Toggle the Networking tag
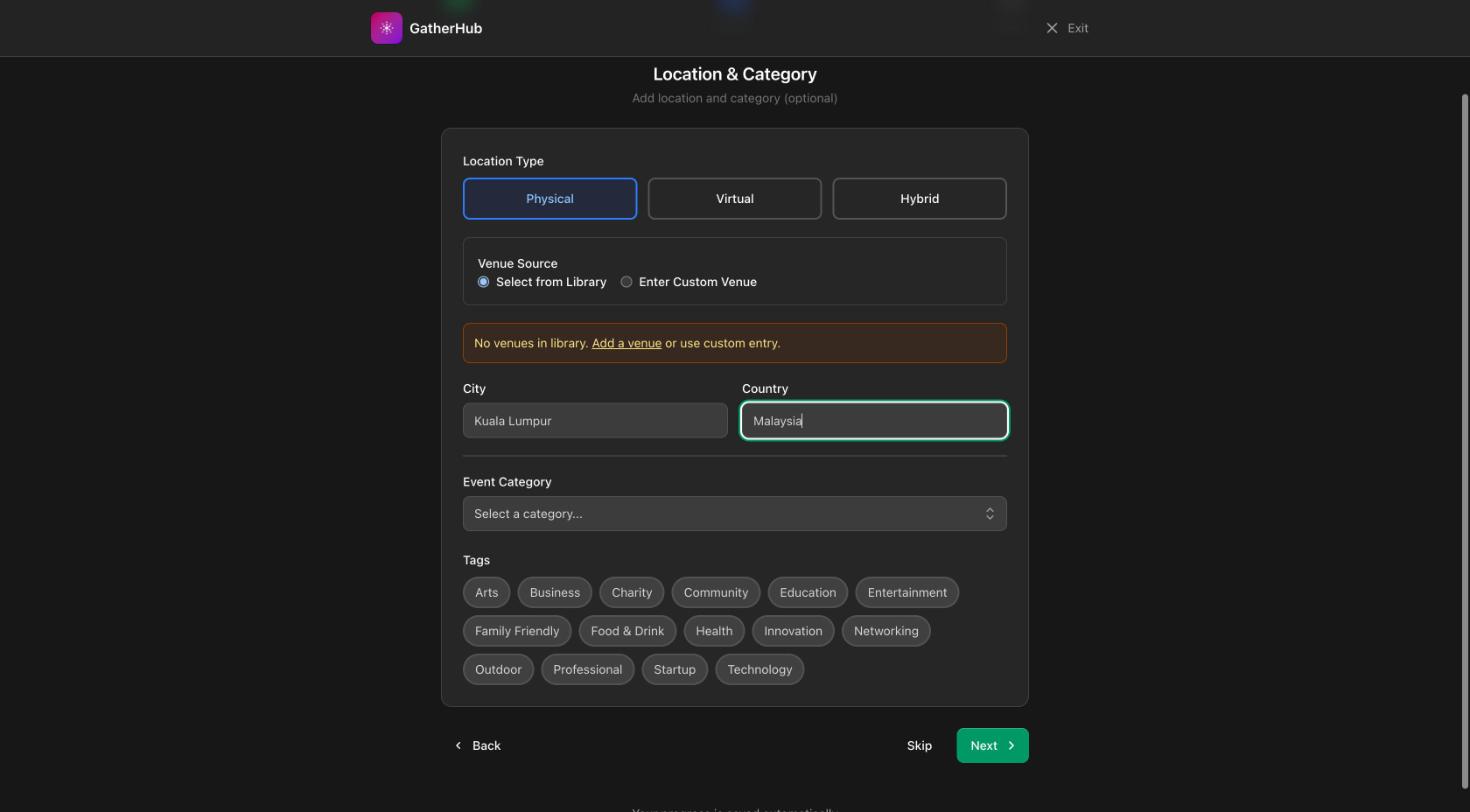1470x812 pixels. coord(886,631)
